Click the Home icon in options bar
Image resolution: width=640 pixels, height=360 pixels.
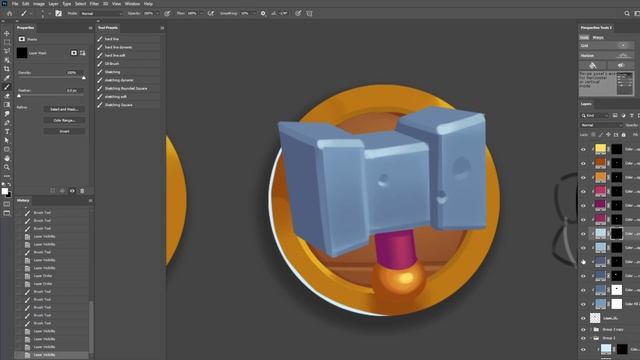[x=9, y=13]
